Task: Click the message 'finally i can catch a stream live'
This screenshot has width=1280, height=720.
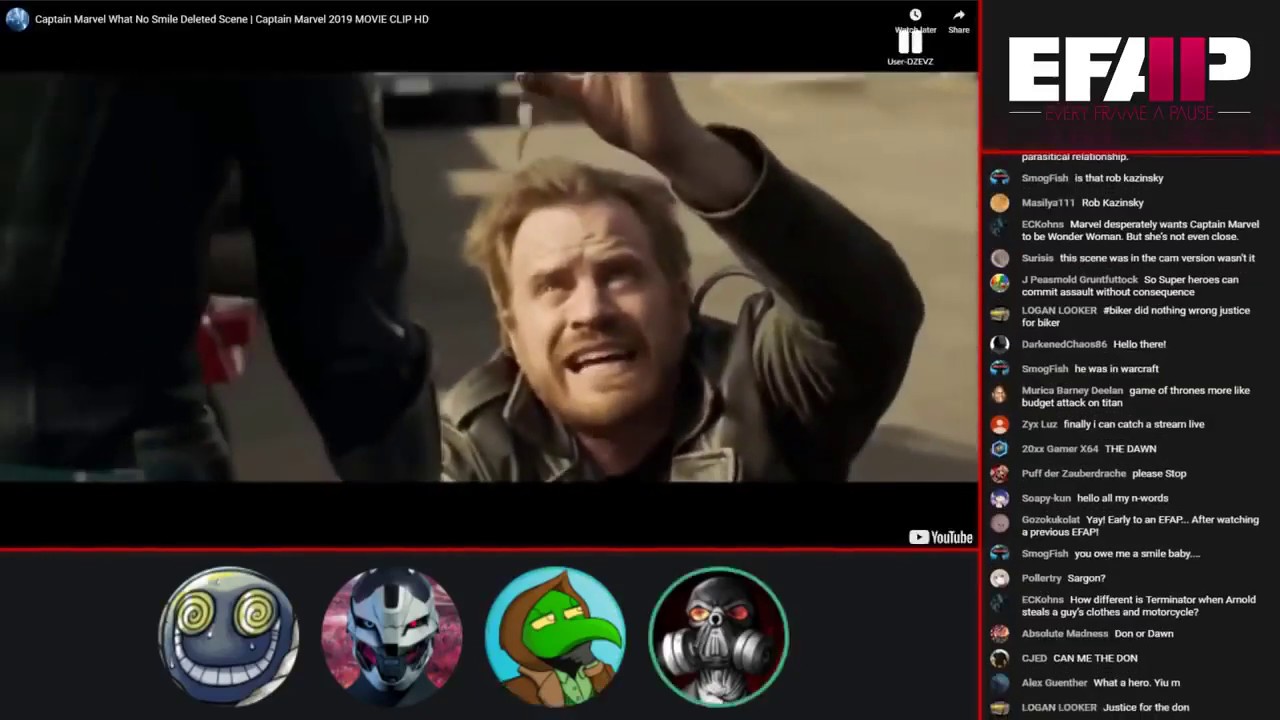Action: (x=1134, y=424)
